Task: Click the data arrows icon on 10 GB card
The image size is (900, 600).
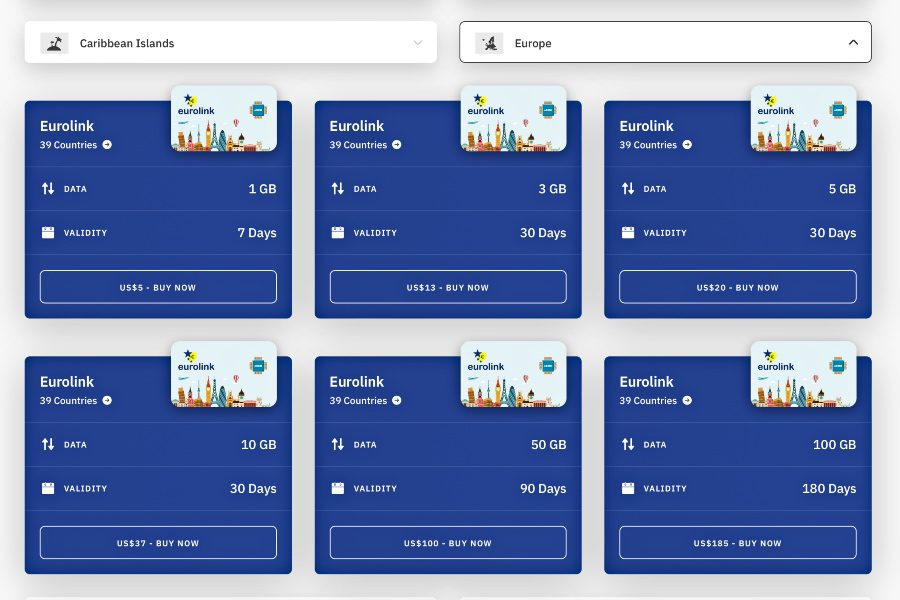Action: 48,444
